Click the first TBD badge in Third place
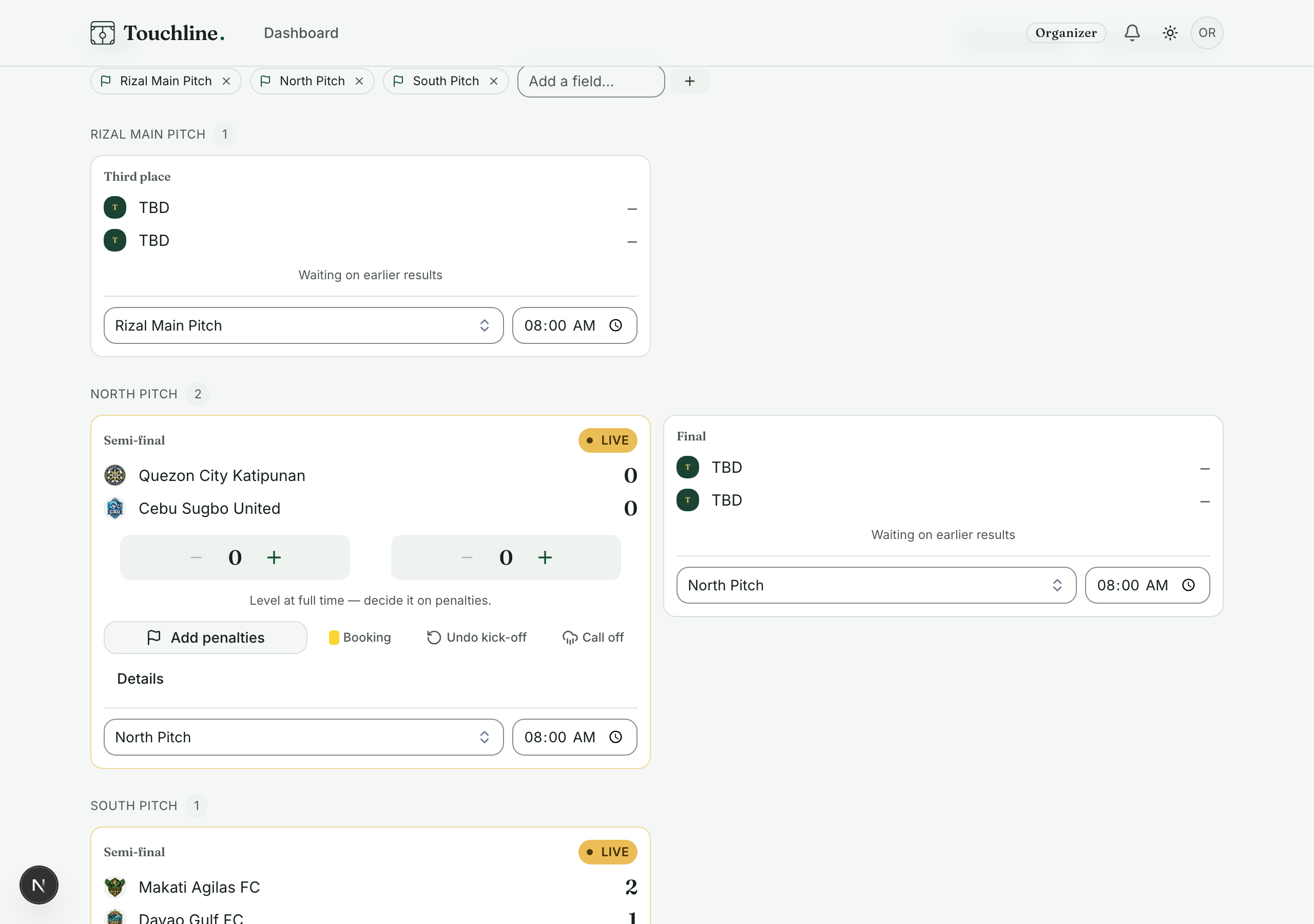1314x924 pixels. coord(115,207)
